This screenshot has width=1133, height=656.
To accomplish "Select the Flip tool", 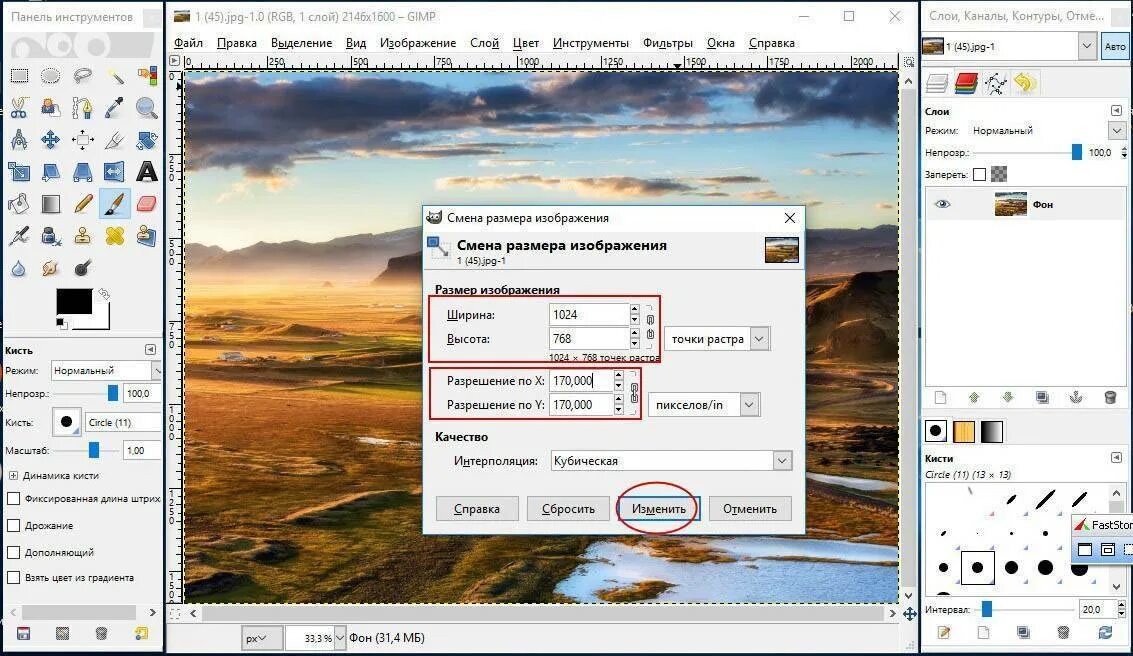I will click(x=115, y=172).
